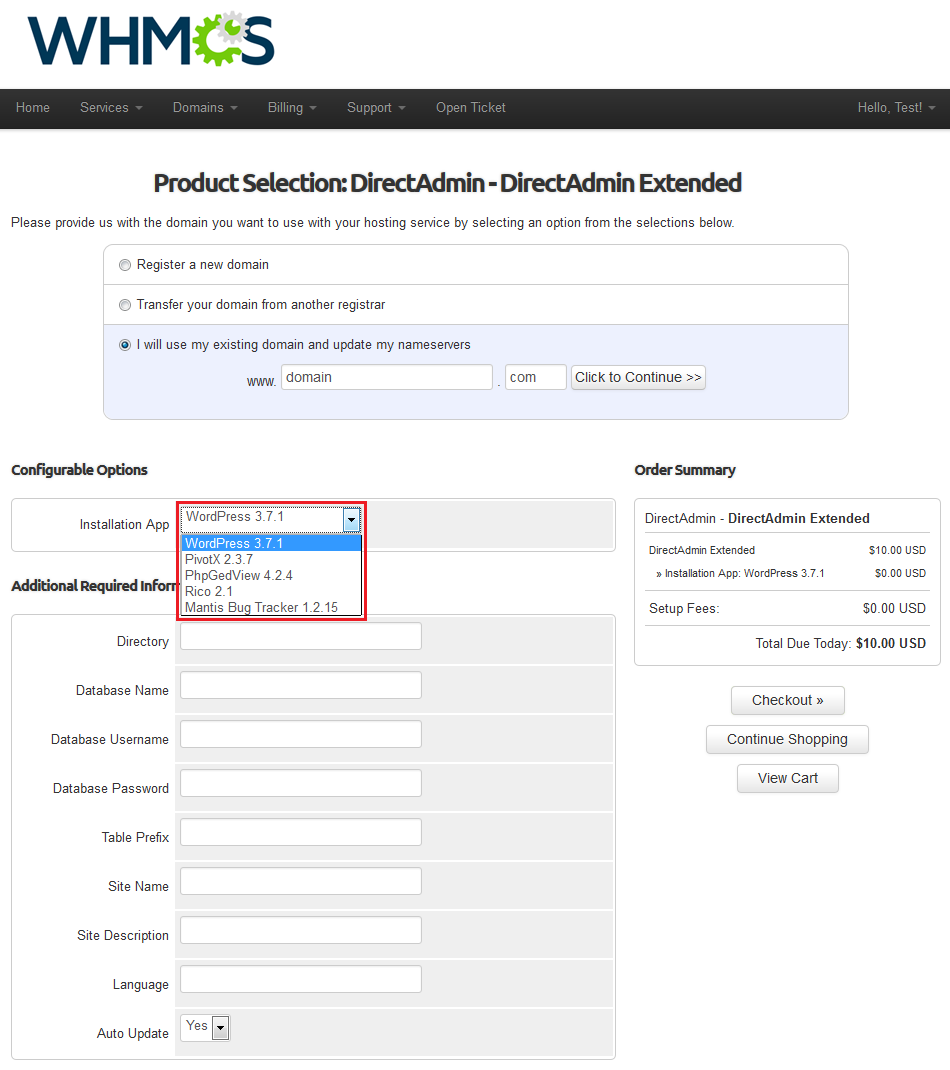Focus the Directory input field

301,636
